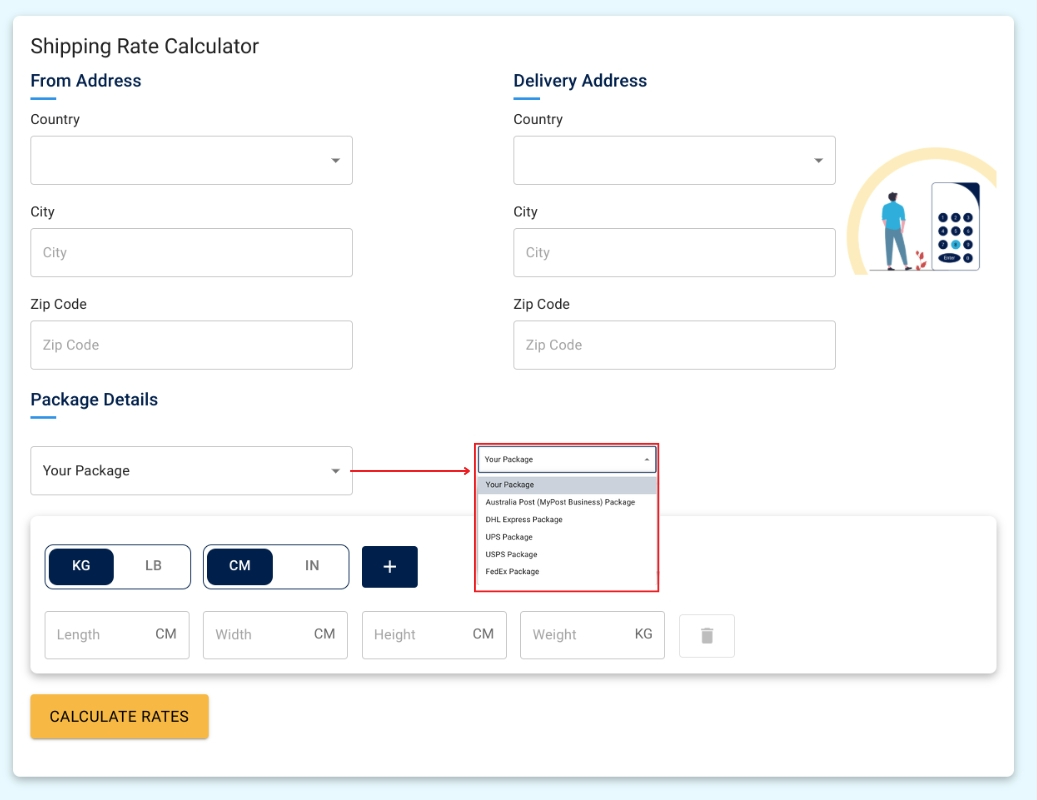Click the From Address City input field
Viewport: 1037px width, 800px height.
(191, 253)
